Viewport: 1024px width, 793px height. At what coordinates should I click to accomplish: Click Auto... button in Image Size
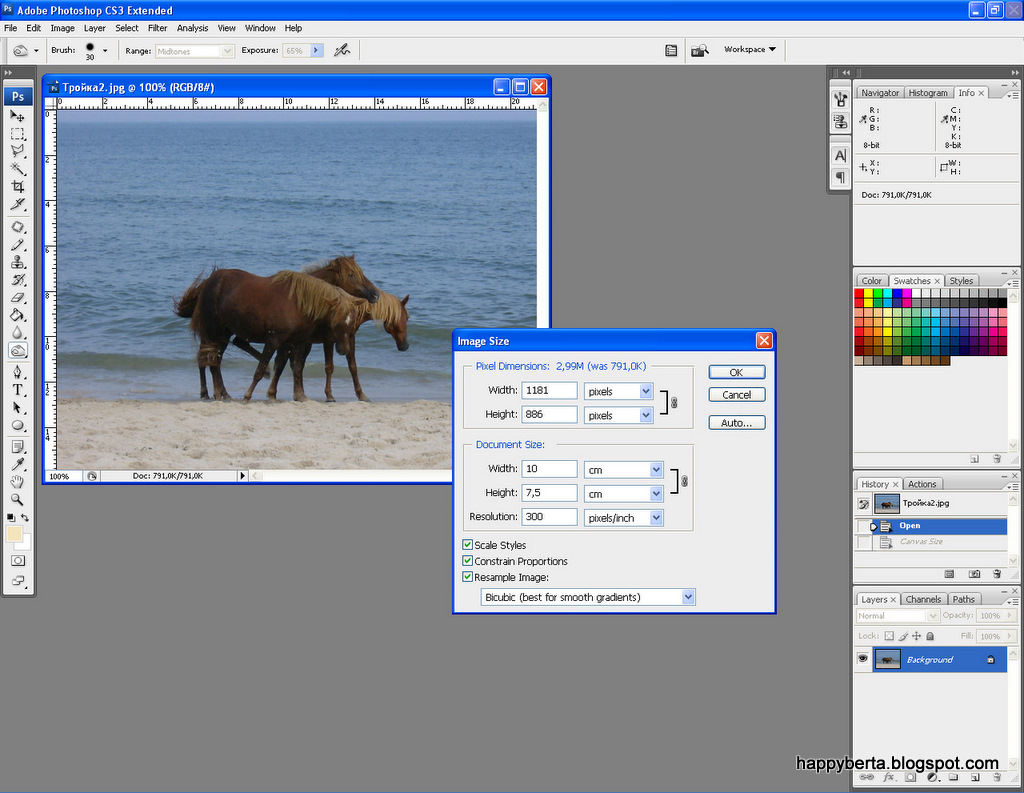[x=737, y=423]
